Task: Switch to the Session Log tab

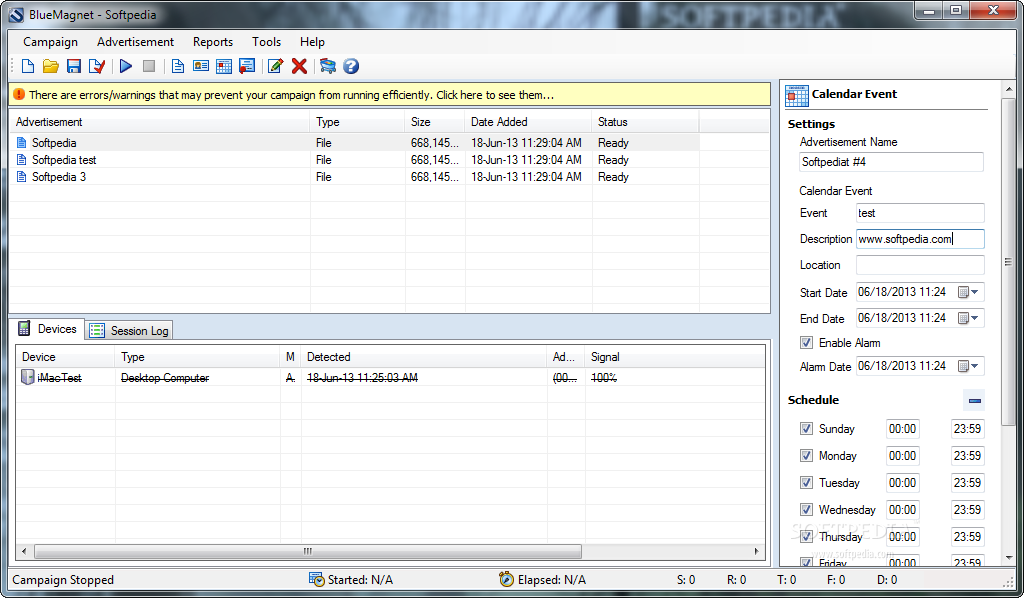Action: (129, 330)
